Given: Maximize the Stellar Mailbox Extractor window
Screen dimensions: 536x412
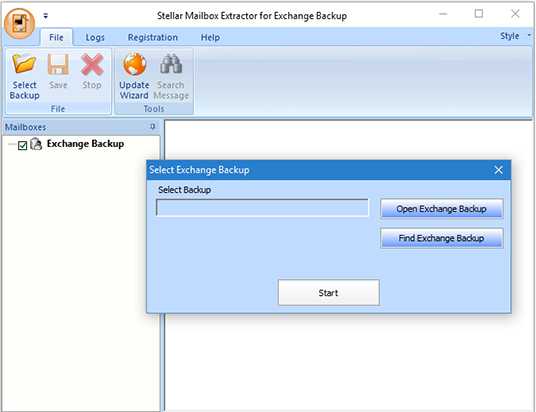Looking at the screenshot, I should coord(479,14).
